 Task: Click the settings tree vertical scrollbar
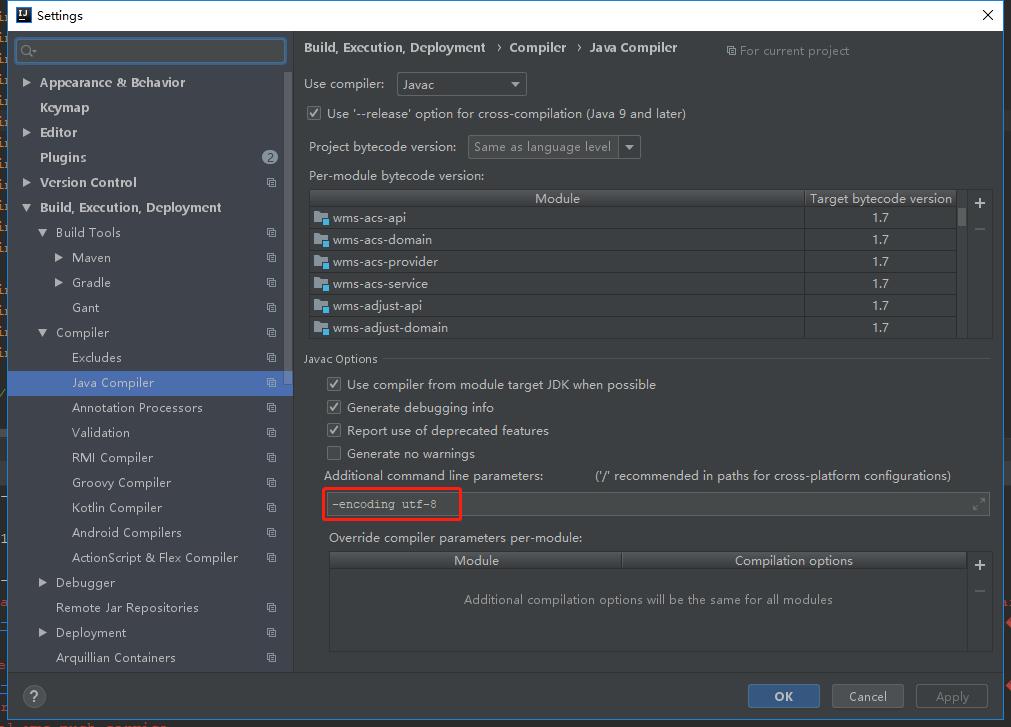[288, 230]
